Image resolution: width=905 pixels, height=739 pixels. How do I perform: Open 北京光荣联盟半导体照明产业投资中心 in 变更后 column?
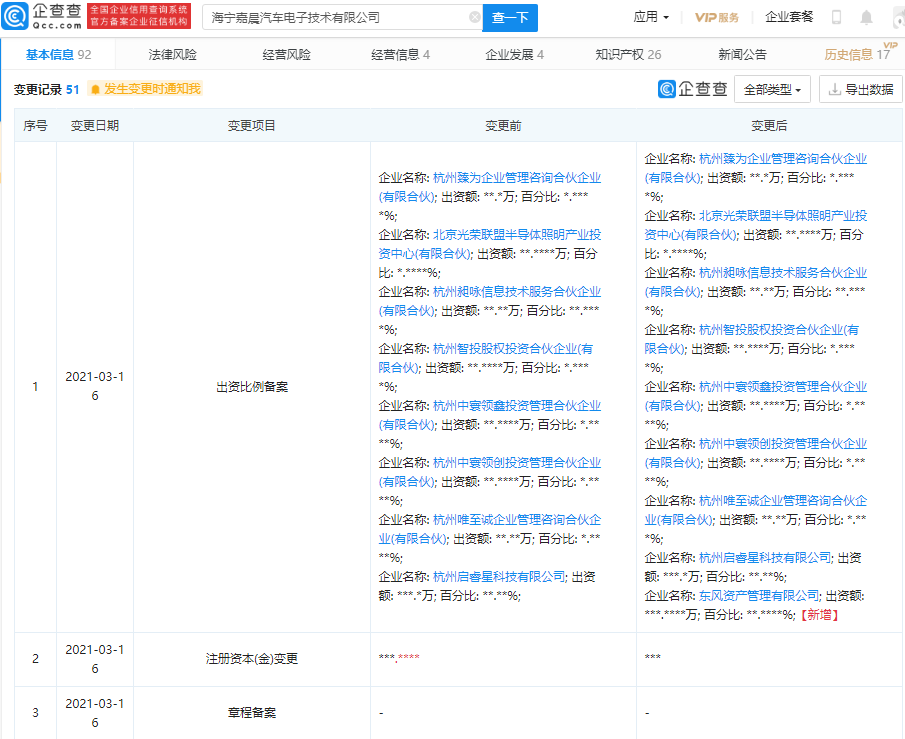point(756,225)
